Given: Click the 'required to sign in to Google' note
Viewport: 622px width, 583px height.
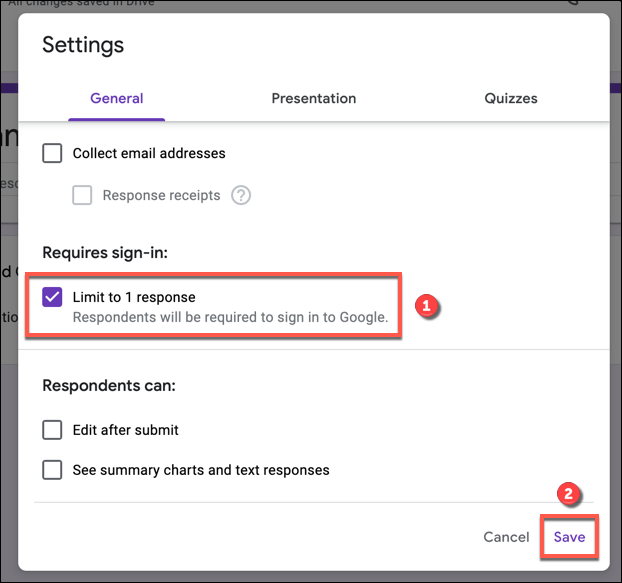Looking at the screenshot, I should tap(230, 318).
